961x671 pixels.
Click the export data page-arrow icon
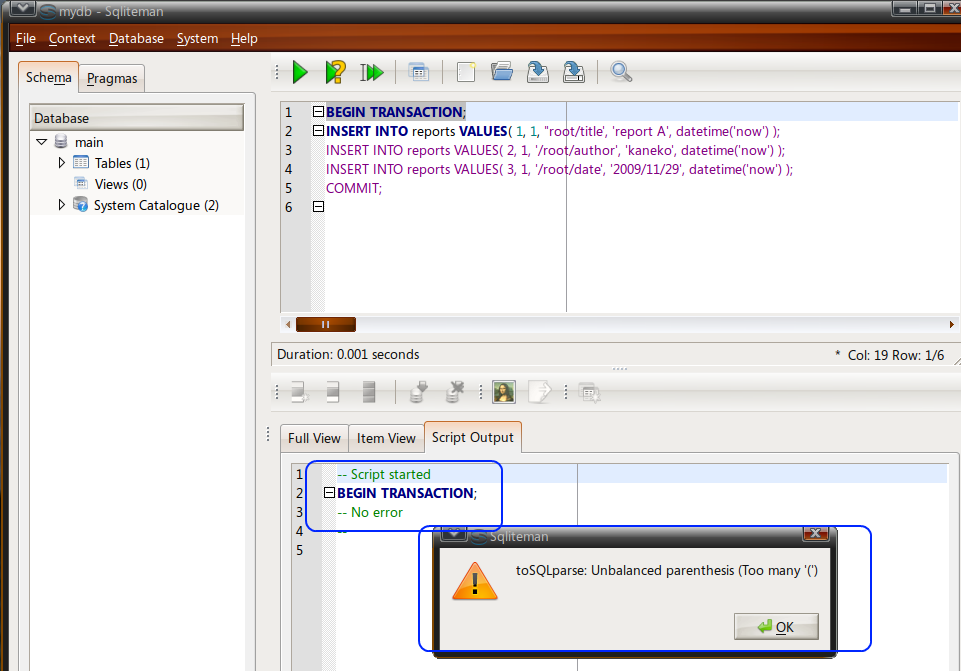click(x=539, y=392)
